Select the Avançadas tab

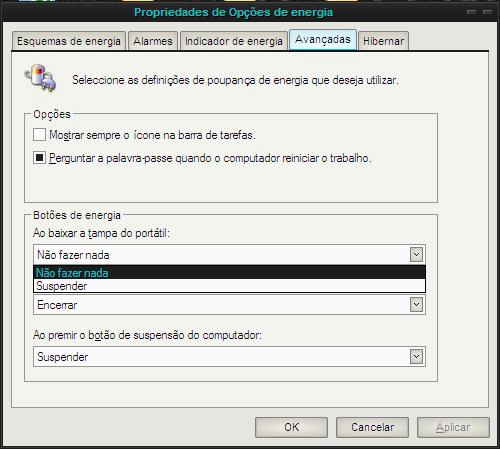(x=323, y=40)
